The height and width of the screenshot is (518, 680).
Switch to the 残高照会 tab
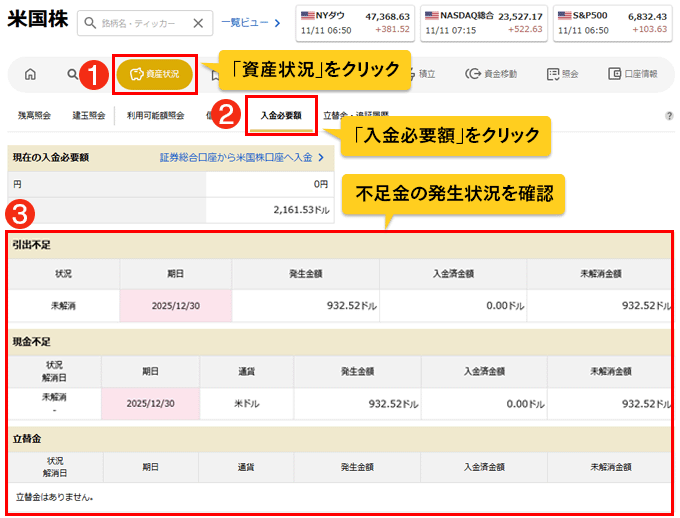click(34, 116)
